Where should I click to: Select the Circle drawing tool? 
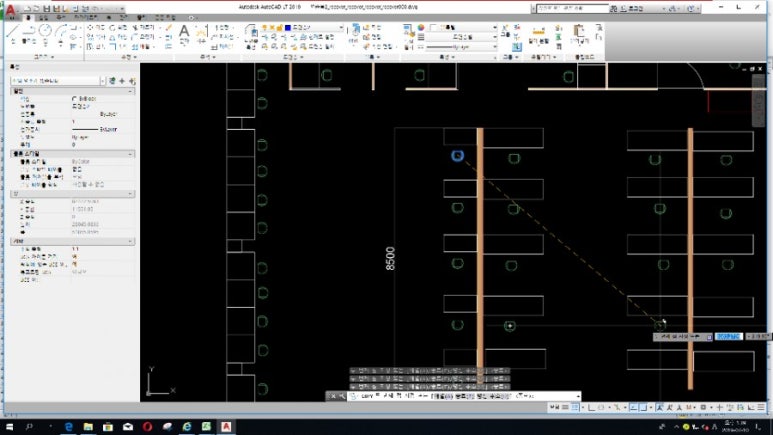45,31
